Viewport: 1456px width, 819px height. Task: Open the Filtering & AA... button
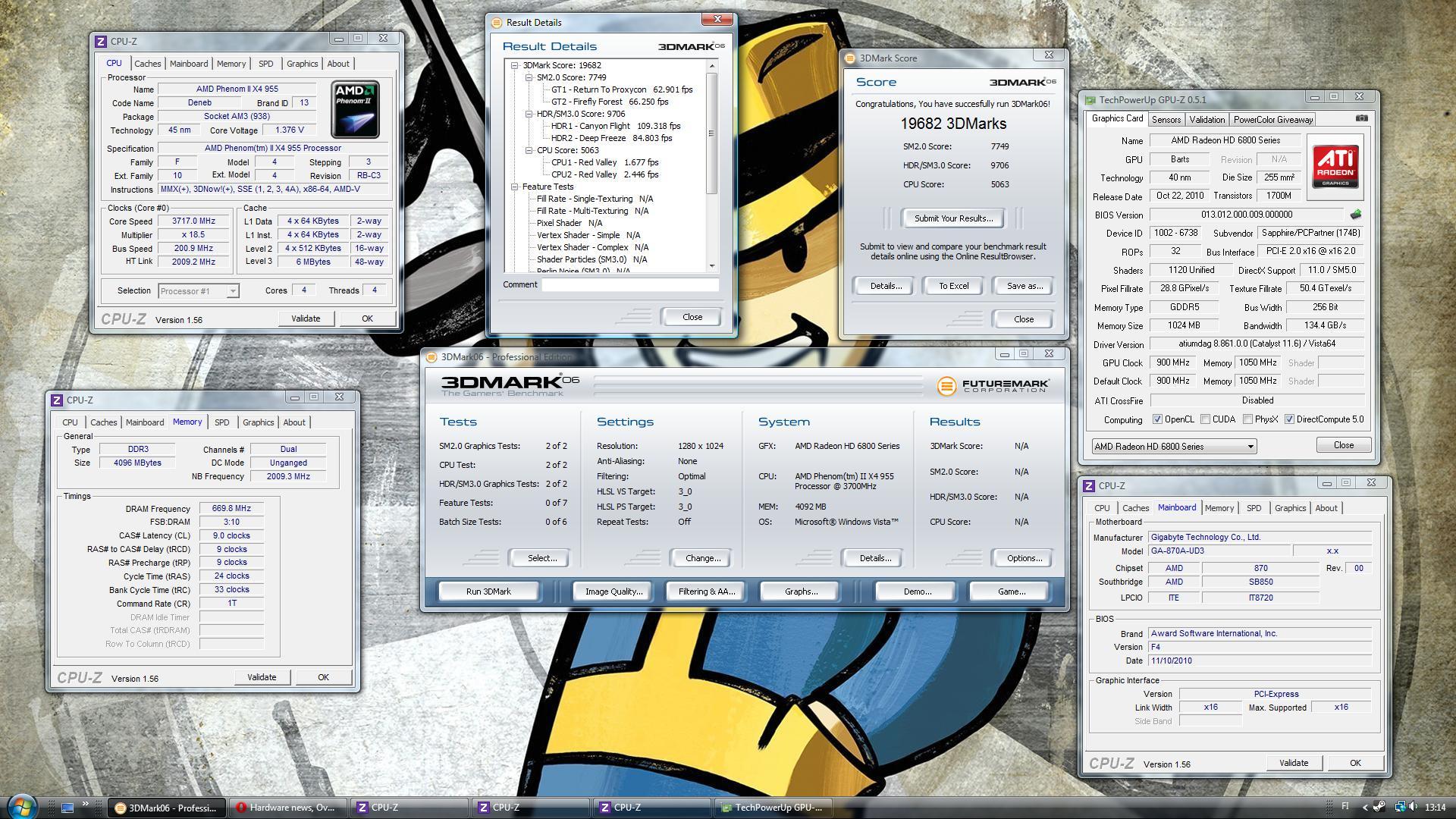tap(706, 591)
